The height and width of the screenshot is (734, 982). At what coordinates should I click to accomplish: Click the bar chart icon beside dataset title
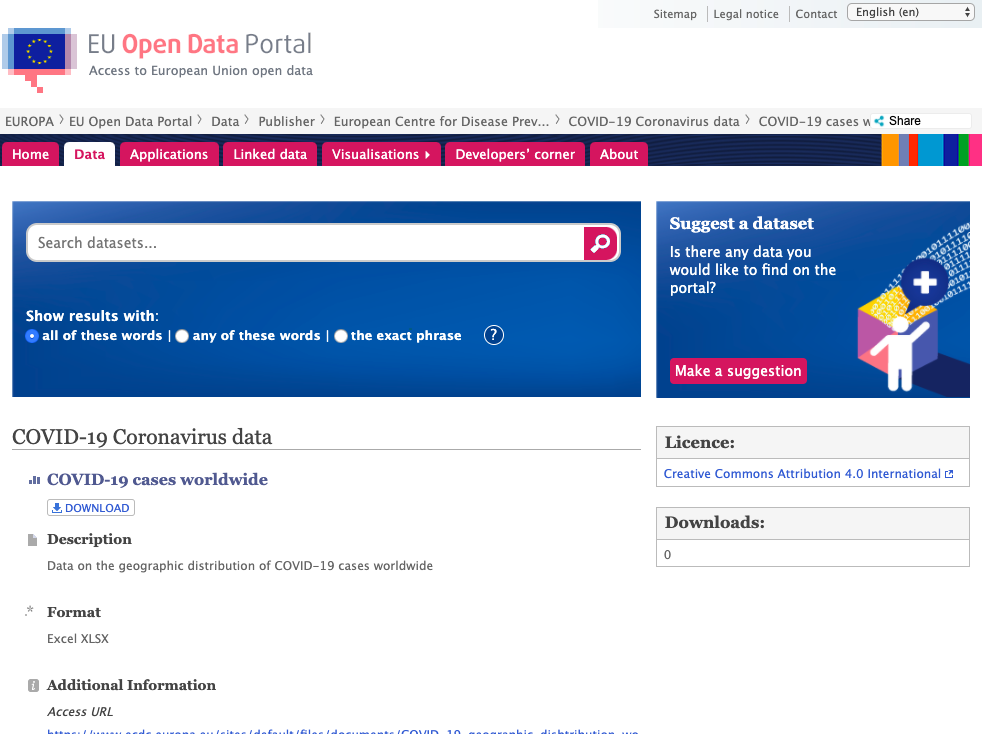pos(33,480)
